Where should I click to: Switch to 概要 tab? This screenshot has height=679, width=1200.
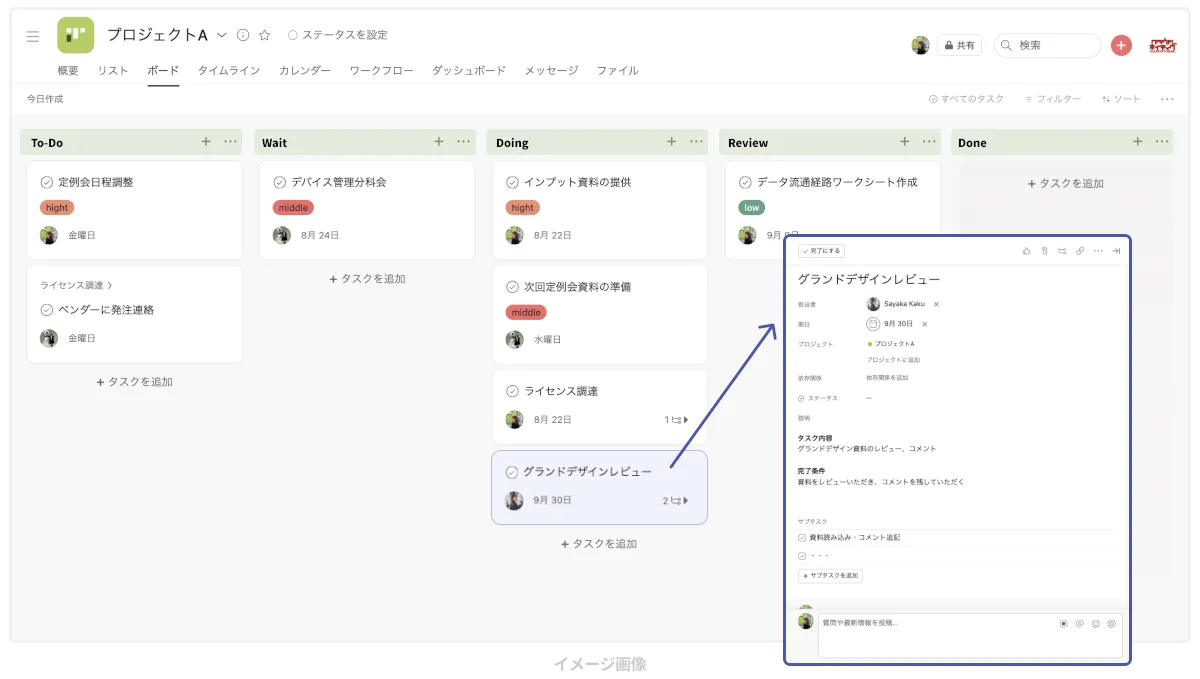click(x=68, y=71)
